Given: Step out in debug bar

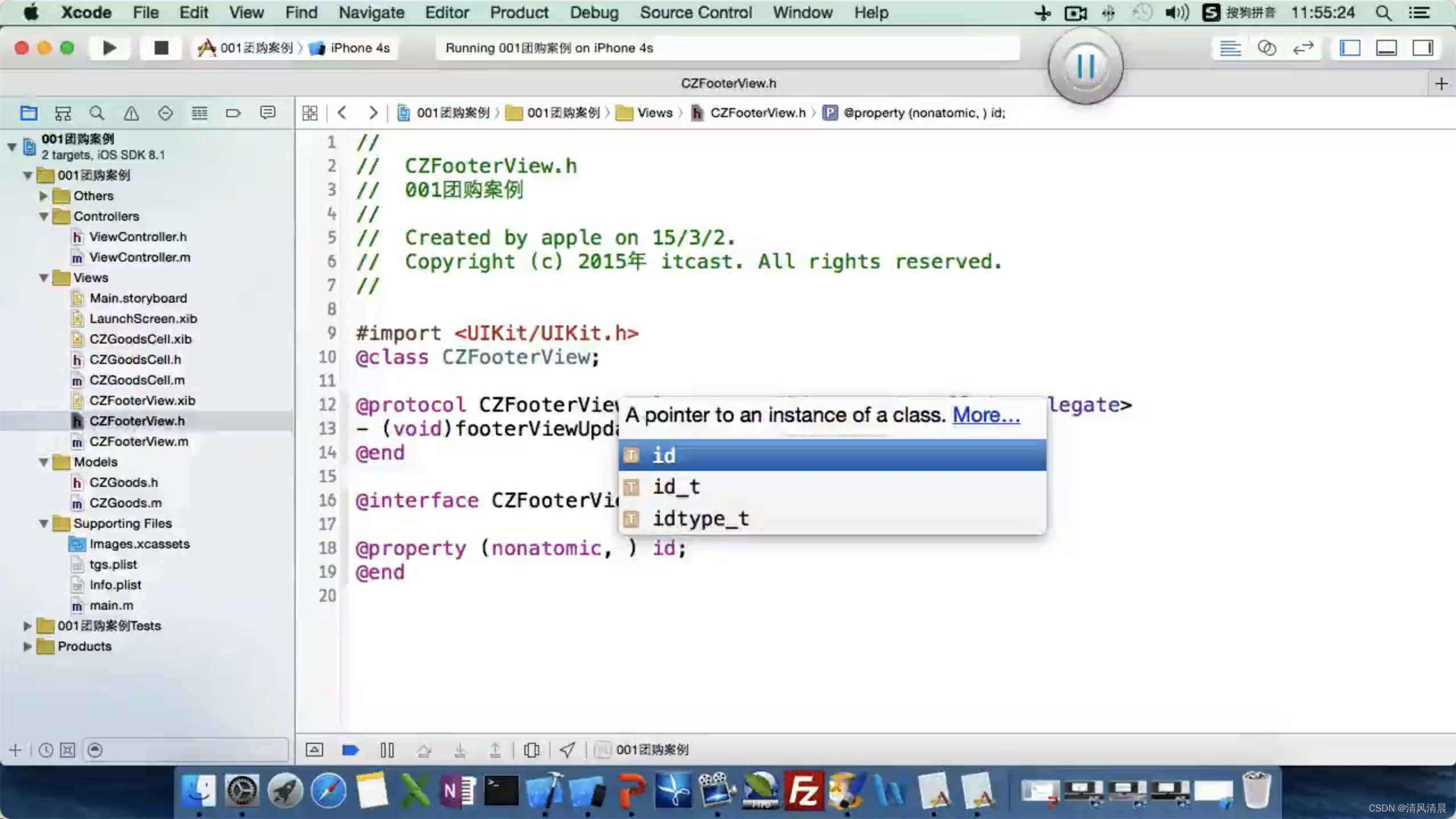Looking at the screenshot, I should (495, 750).
